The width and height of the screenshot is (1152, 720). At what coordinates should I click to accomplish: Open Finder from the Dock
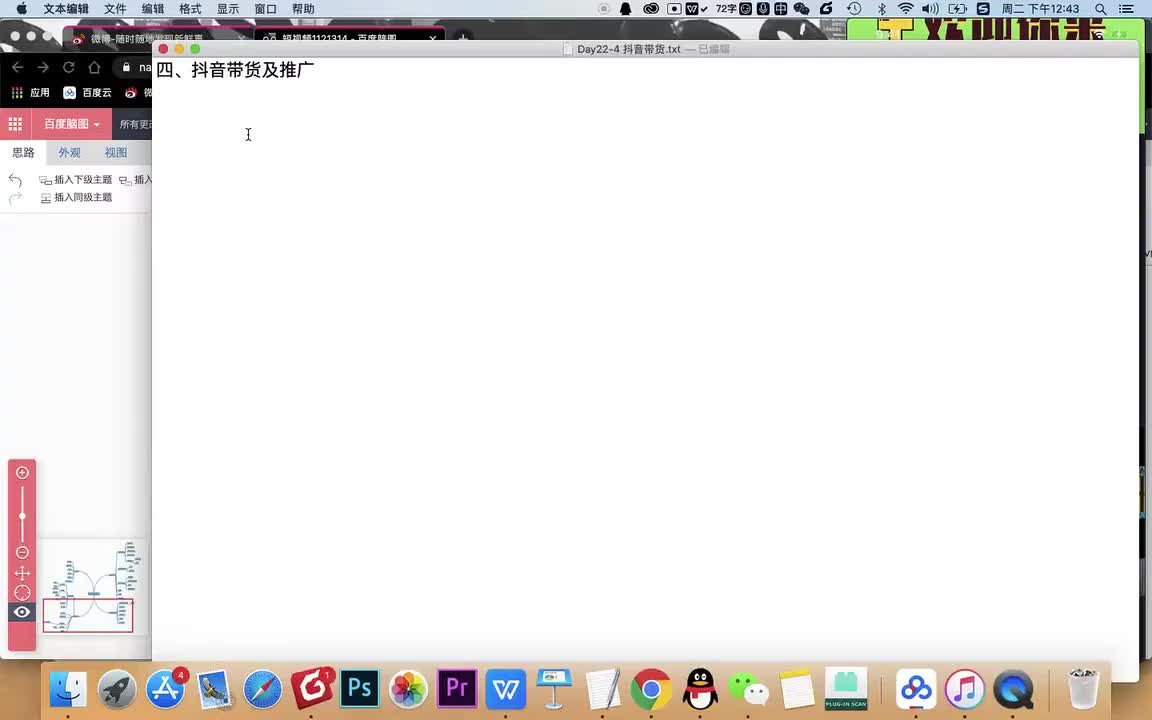pos(68,689)
